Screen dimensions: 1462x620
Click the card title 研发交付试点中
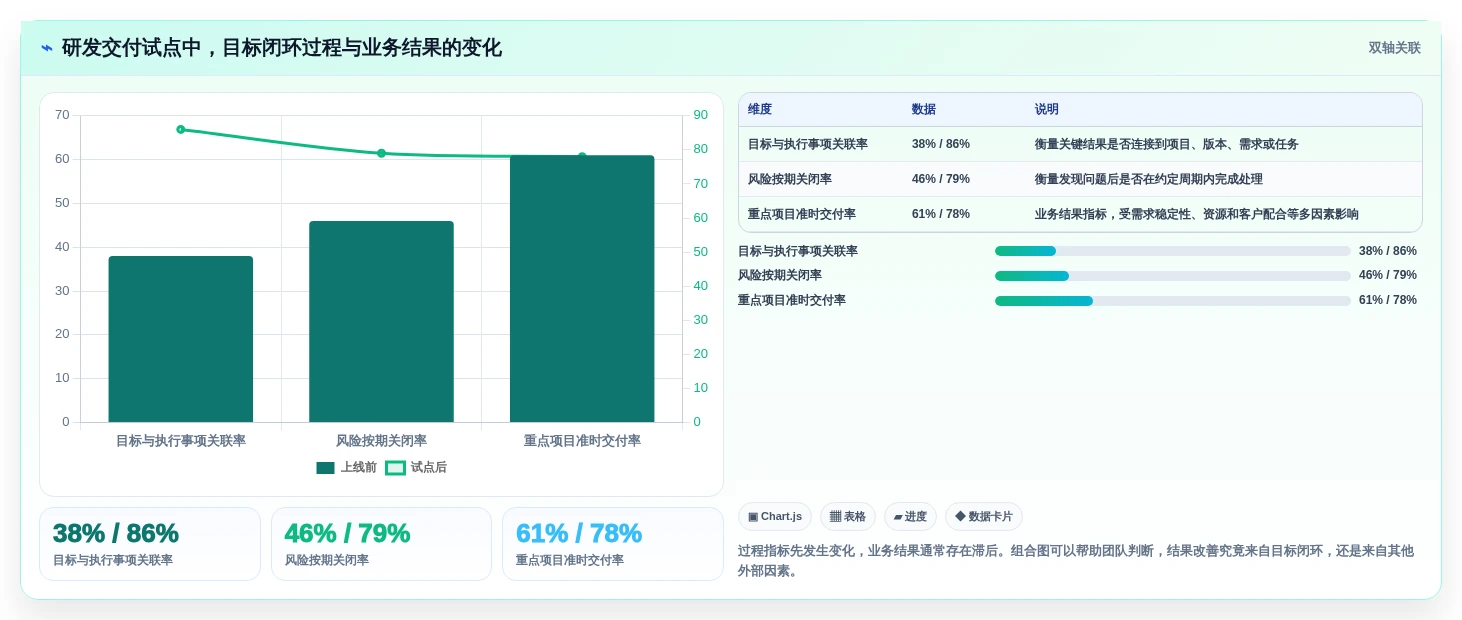(282, 48)
